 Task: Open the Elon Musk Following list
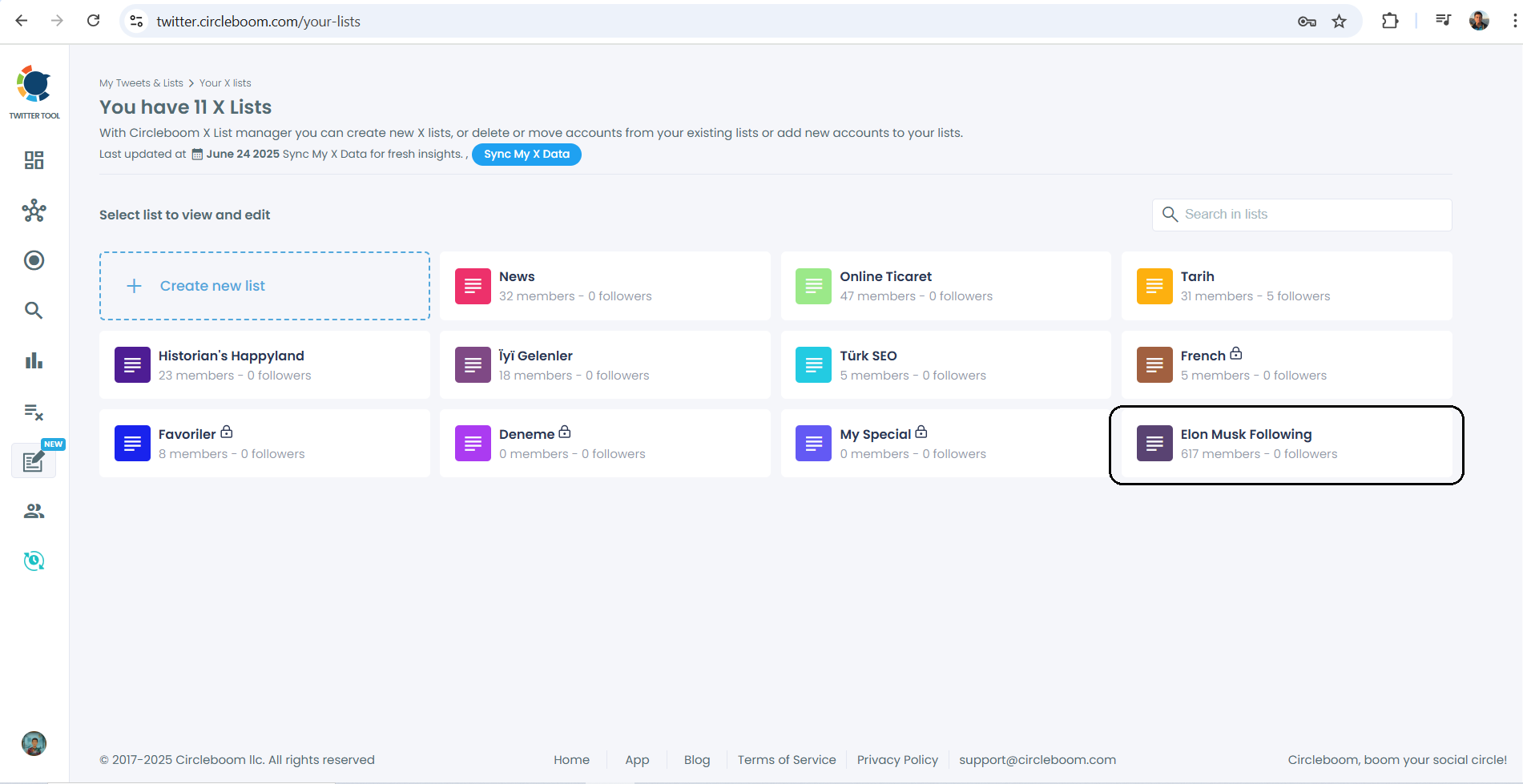coord(1286,443)
